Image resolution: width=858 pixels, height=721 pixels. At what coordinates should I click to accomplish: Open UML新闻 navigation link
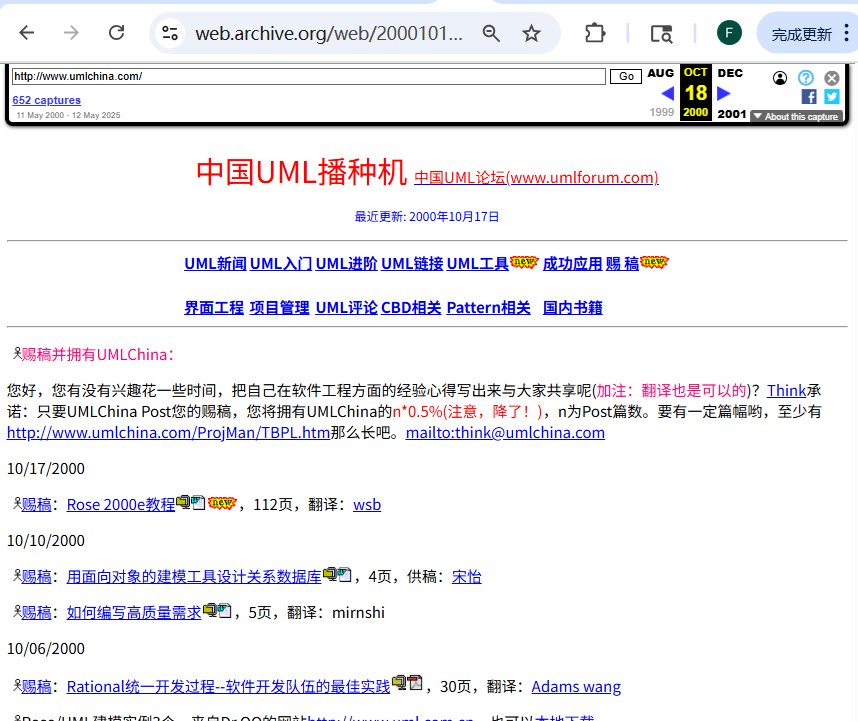(x=215, y=264)
